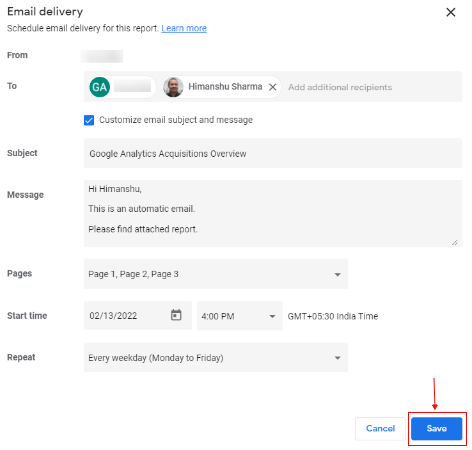Open the start date calendar picker icon
472x450 pixels.
point(176,315)
